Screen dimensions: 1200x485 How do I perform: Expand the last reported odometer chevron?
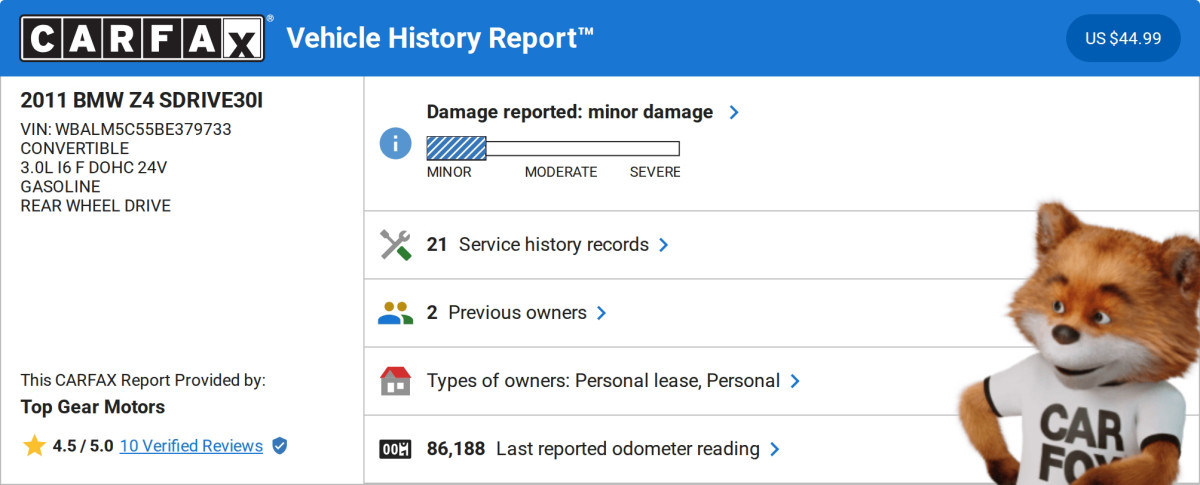(774, 449)
